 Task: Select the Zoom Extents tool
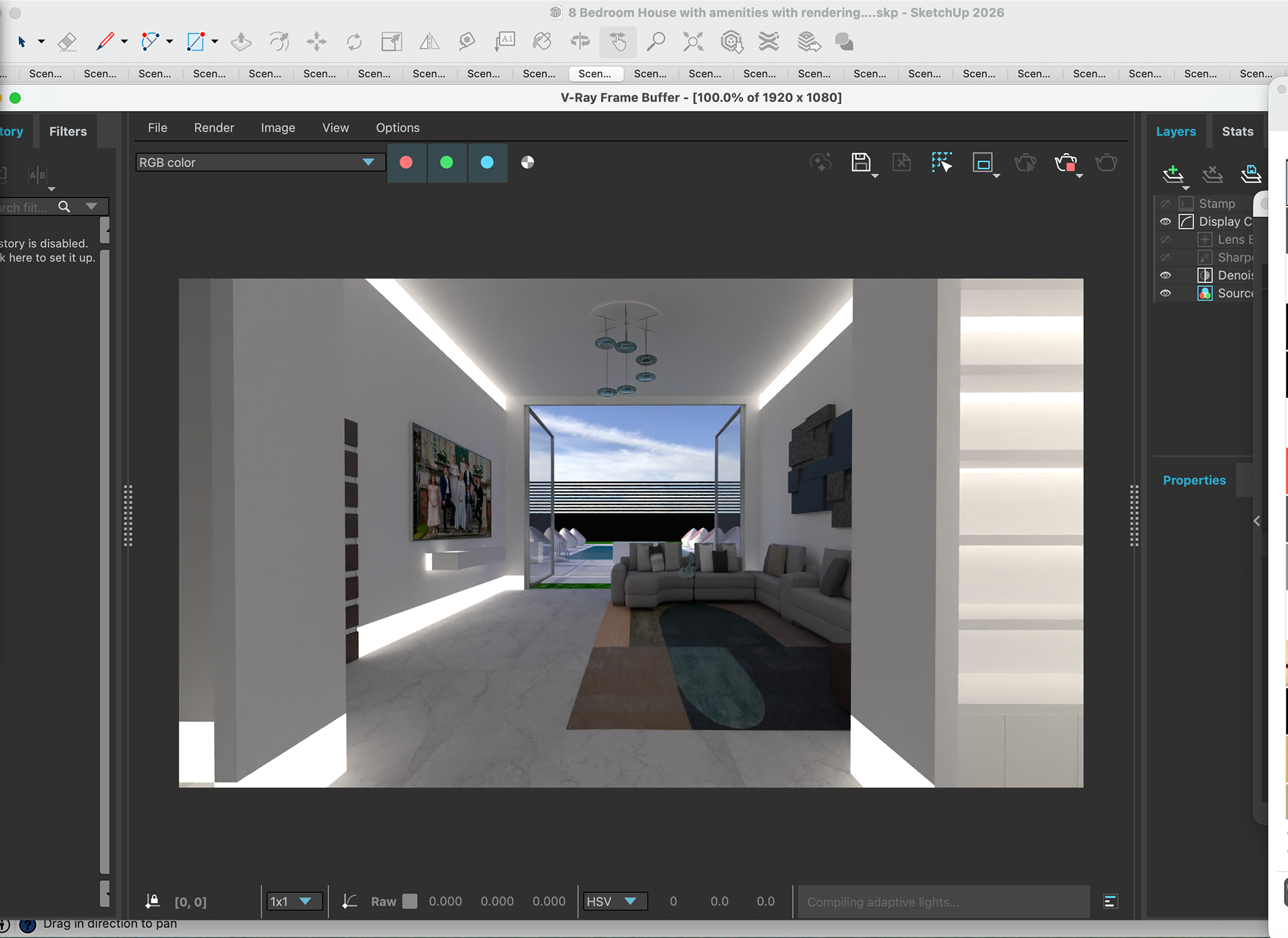pos(693,42)
